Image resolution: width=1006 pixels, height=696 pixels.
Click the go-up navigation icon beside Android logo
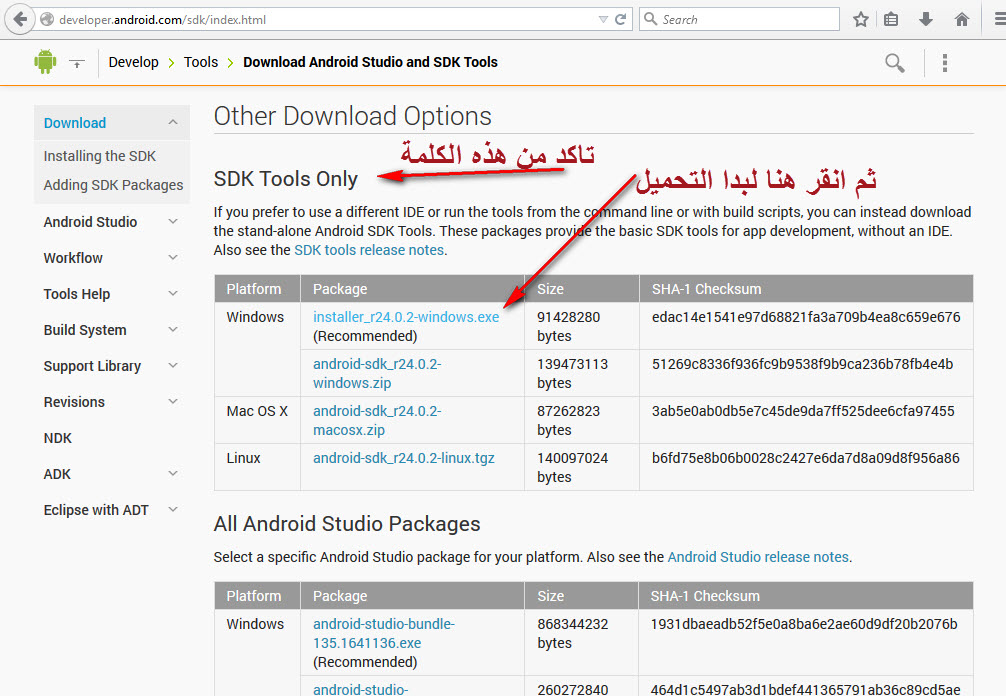click(77, 63)
